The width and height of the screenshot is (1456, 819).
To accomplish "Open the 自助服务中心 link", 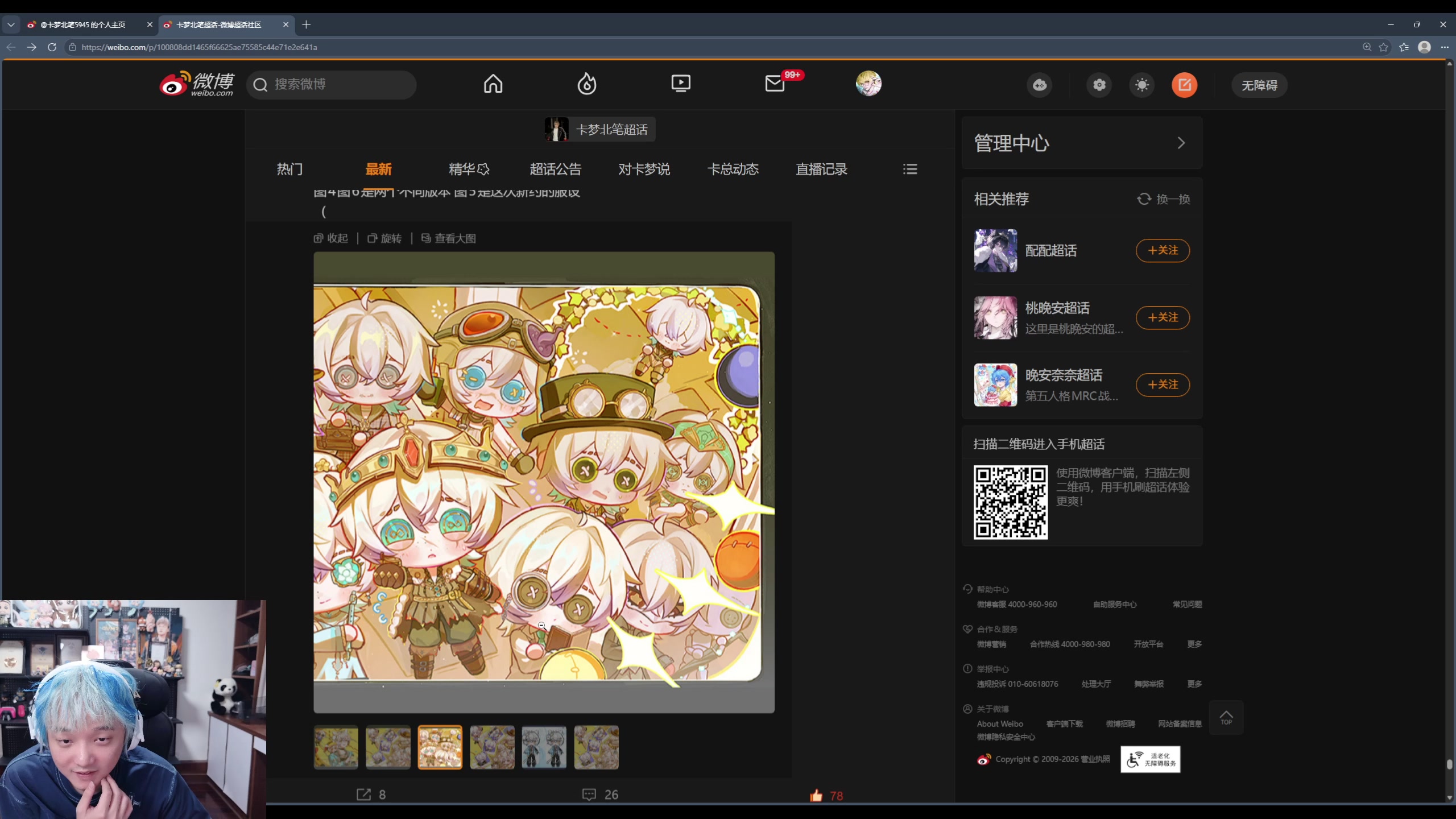I will coord(1115,605).
